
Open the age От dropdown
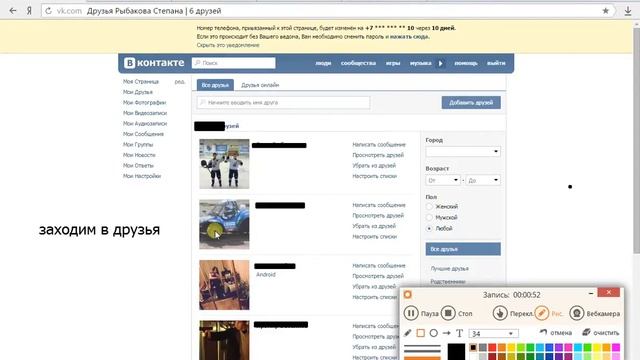point(443,180)
